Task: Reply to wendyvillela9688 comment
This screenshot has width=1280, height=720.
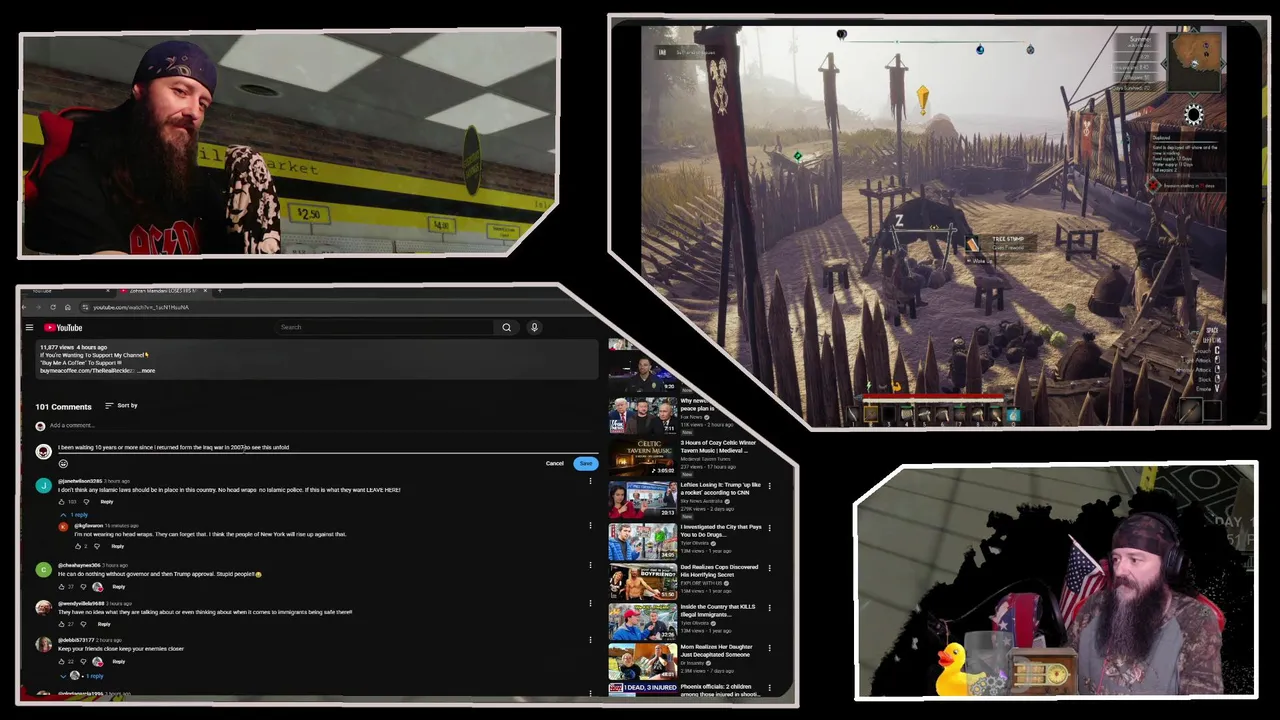Action: coord(104,624)
